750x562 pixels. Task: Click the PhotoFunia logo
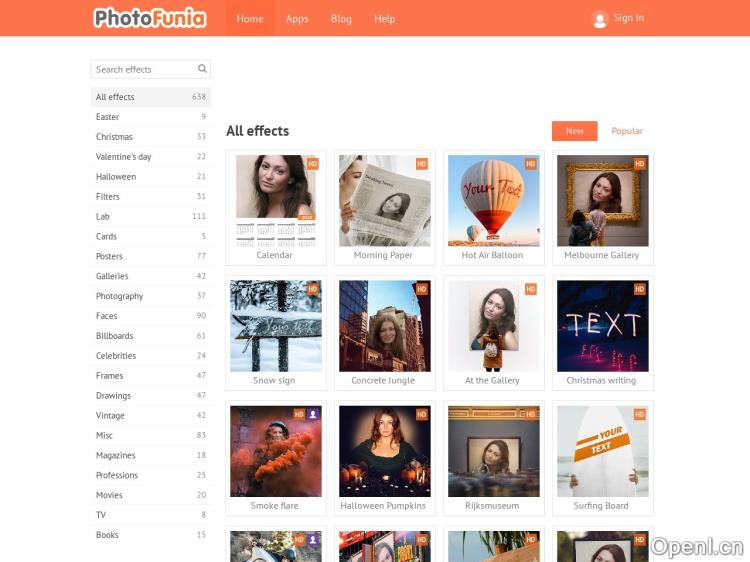[150, 18]
